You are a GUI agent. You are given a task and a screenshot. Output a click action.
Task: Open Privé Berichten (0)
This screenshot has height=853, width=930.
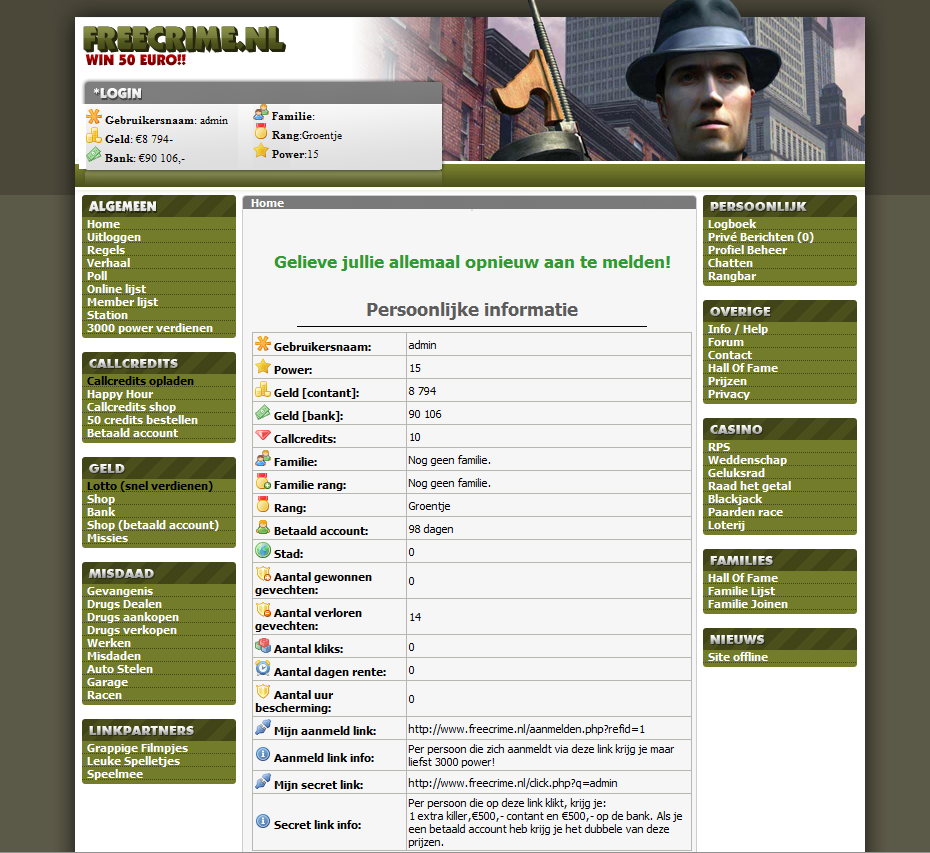(x=761, y=237)
